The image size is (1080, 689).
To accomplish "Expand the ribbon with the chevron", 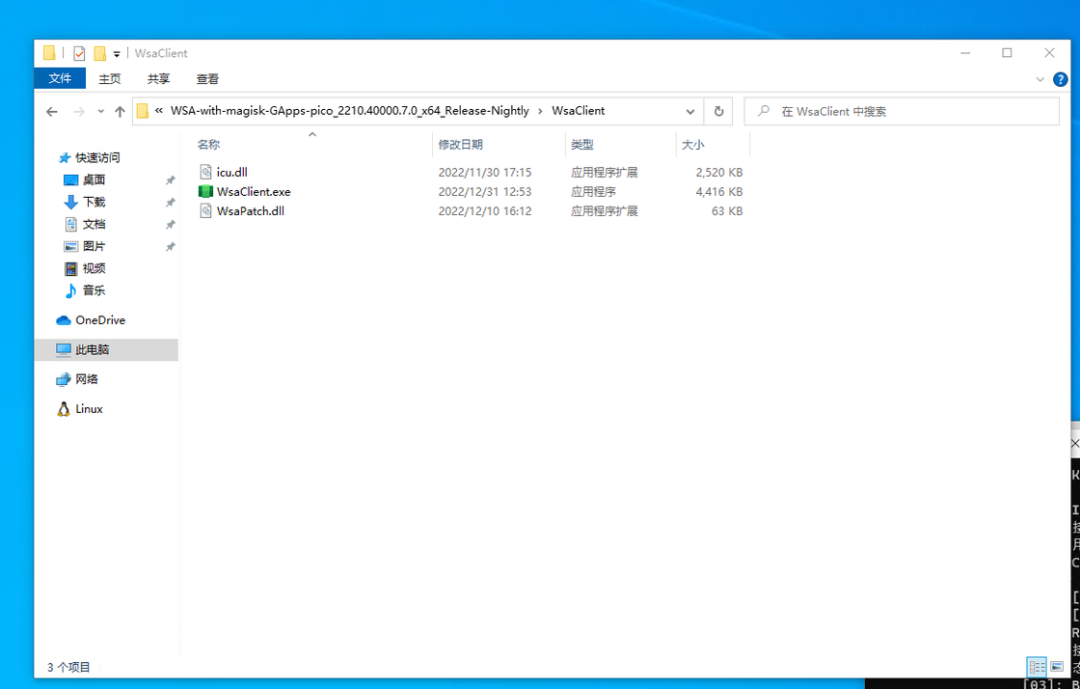I will (1040, 79).
